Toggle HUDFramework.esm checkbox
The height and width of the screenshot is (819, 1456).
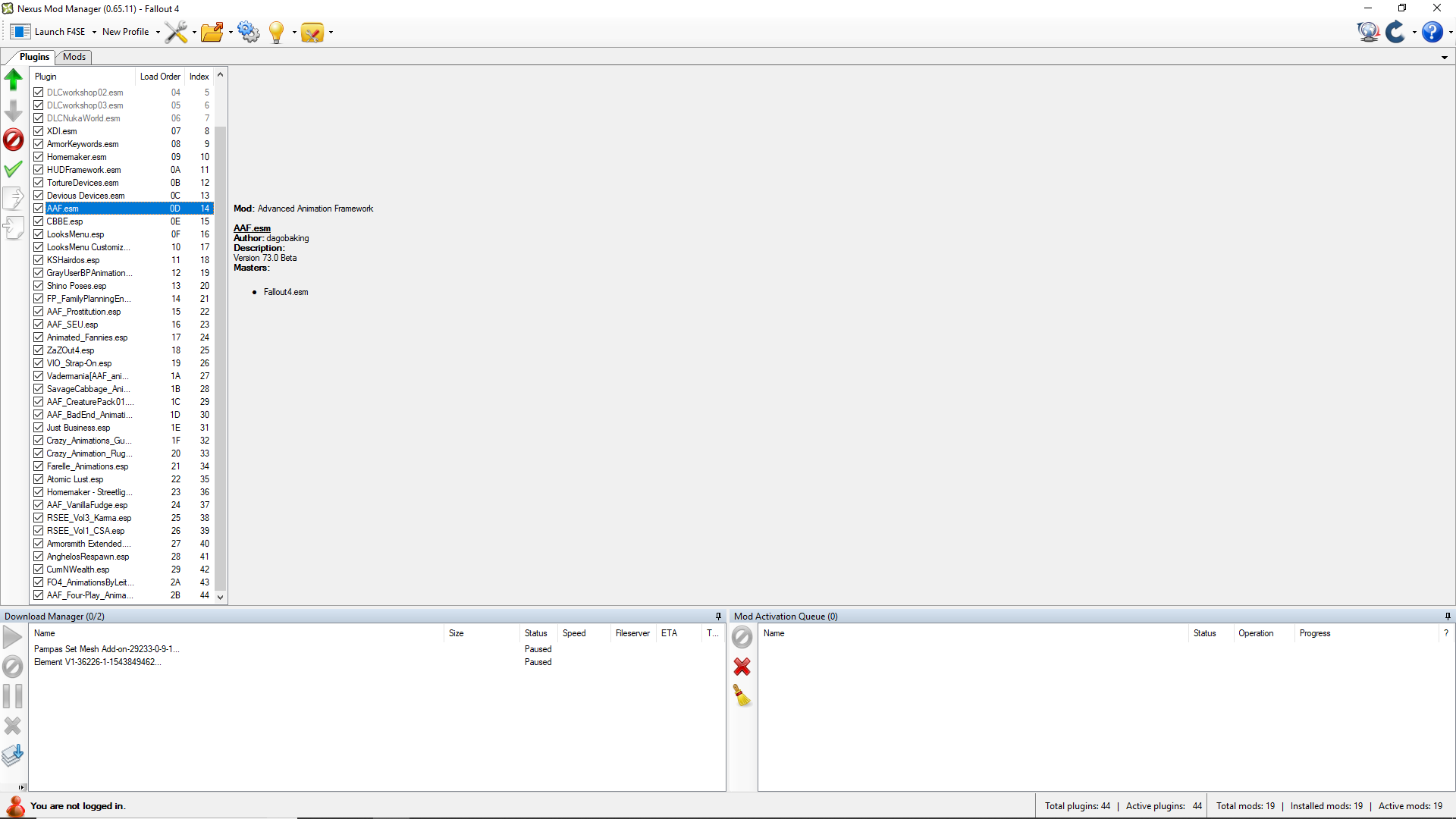[x=39, y=170]
